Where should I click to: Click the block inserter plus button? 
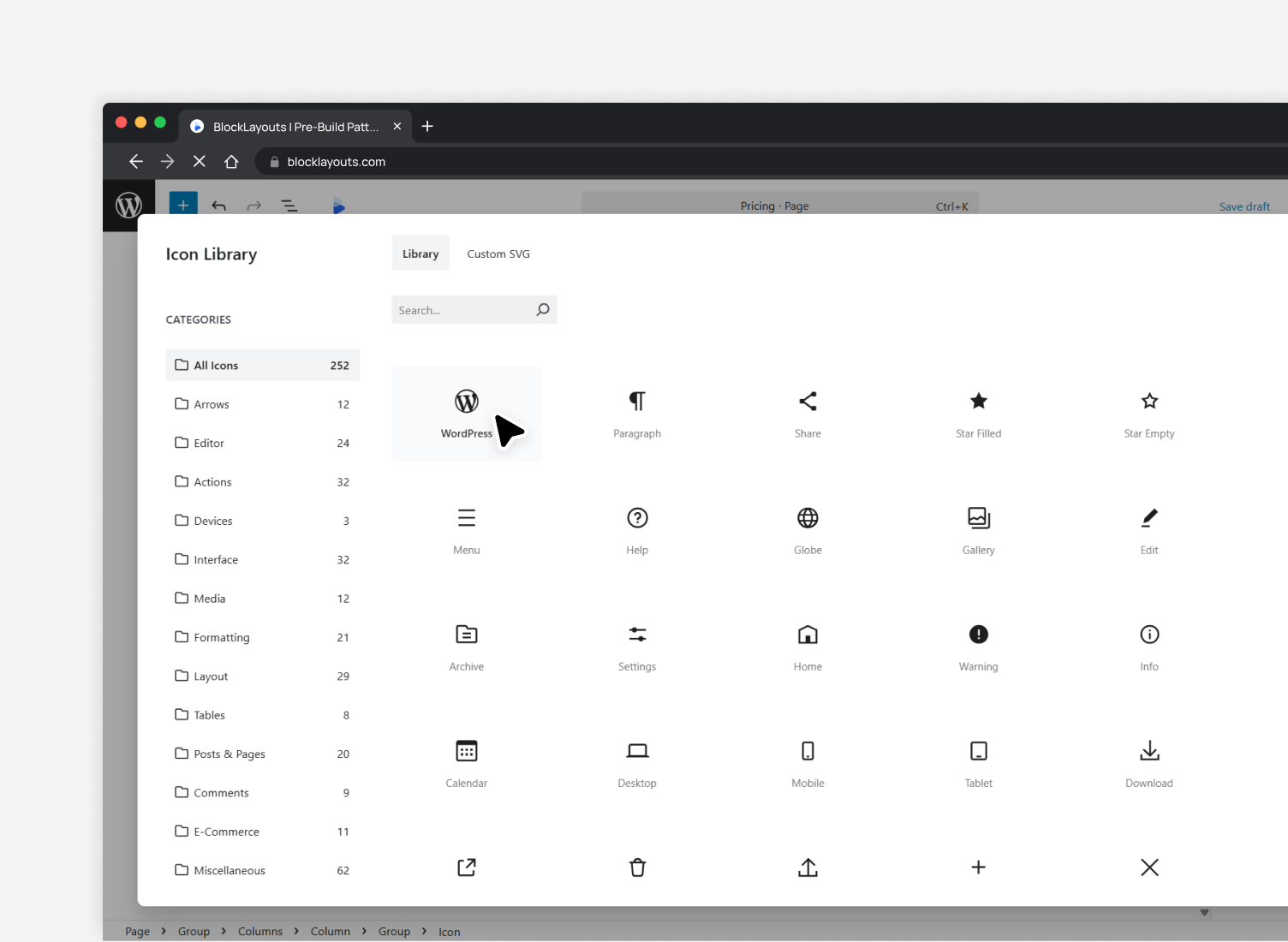tap(183, 205)
